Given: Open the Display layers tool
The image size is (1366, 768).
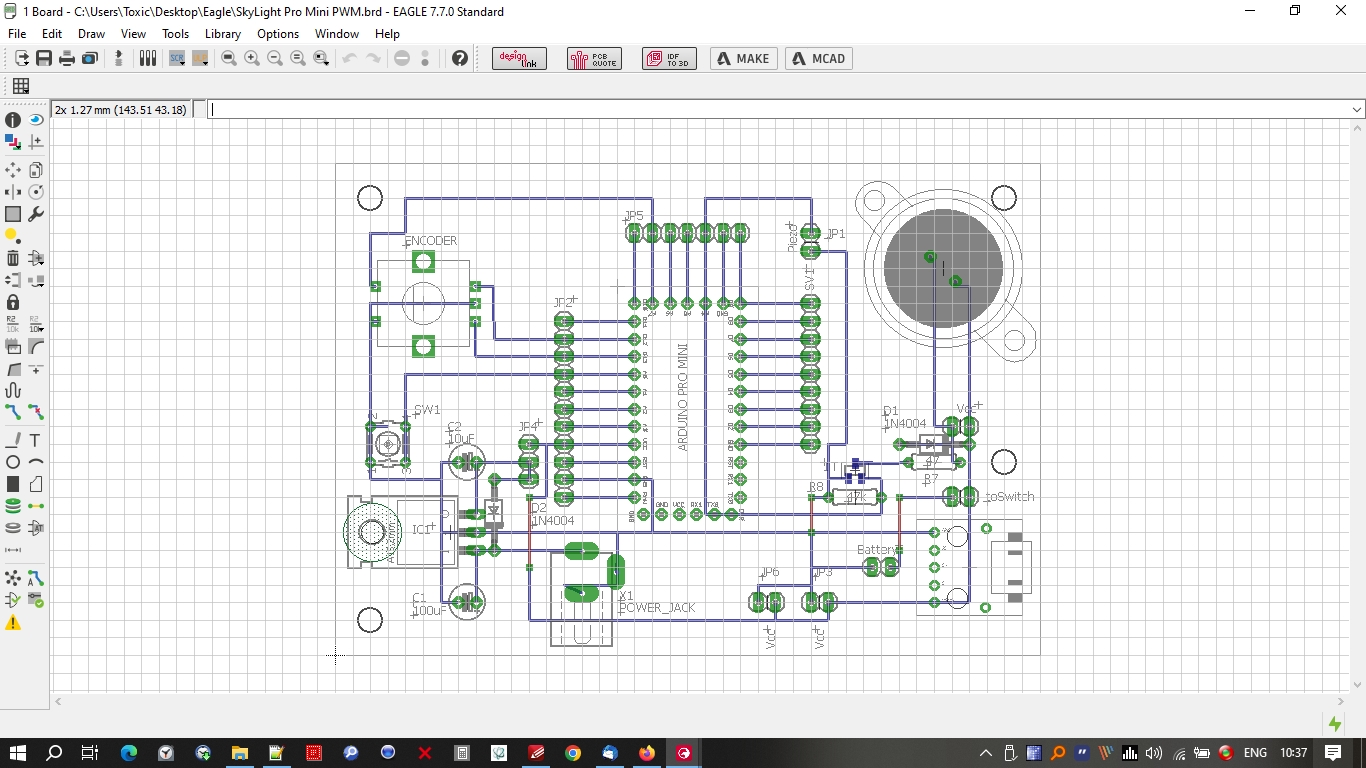Looking at the screenshot, I should tap(13, 142).
